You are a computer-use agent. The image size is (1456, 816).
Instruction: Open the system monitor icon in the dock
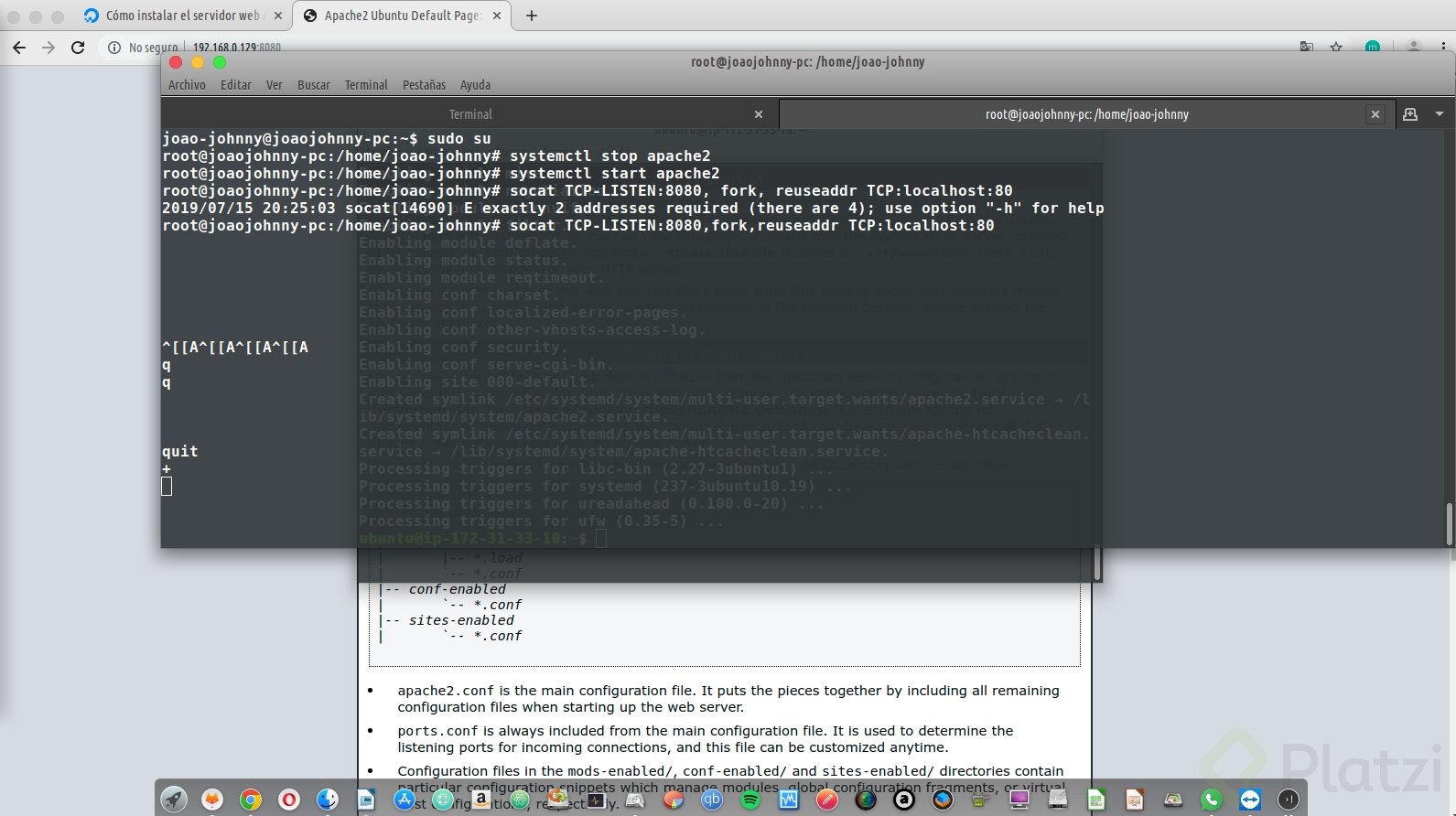tap(597, 800)
